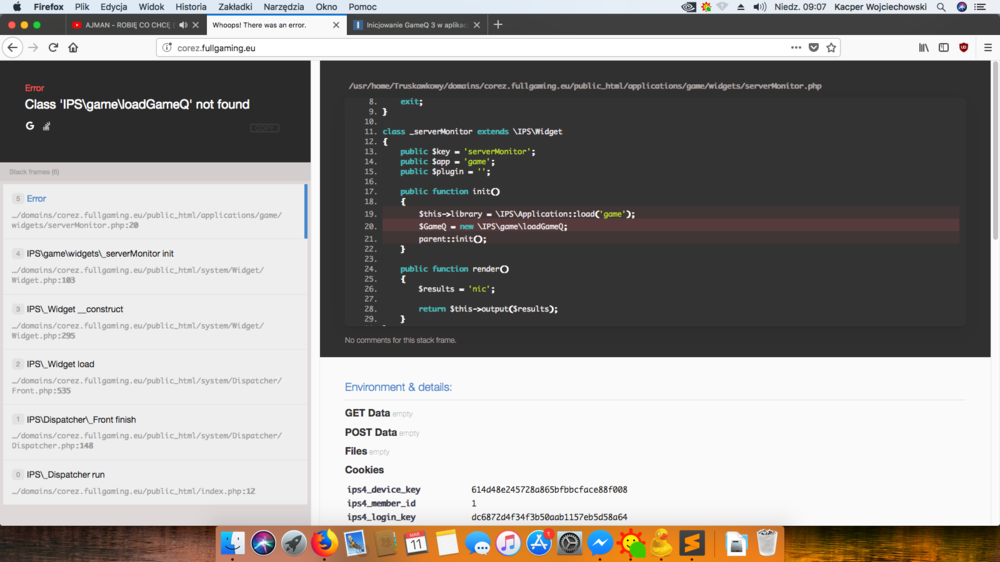Open a new browser tab

coord(498,25)
